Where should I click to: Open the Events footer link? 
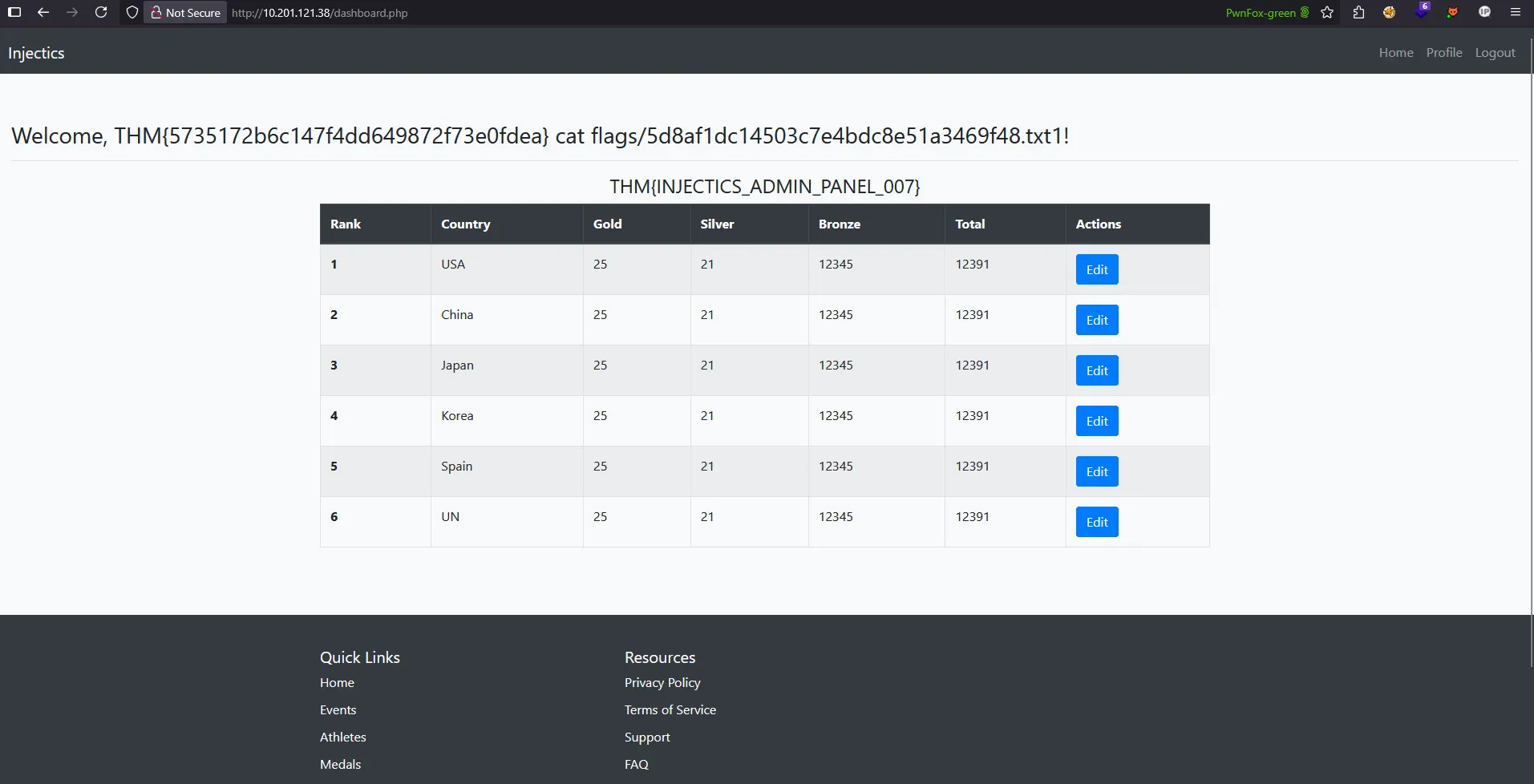click(338, 710)
